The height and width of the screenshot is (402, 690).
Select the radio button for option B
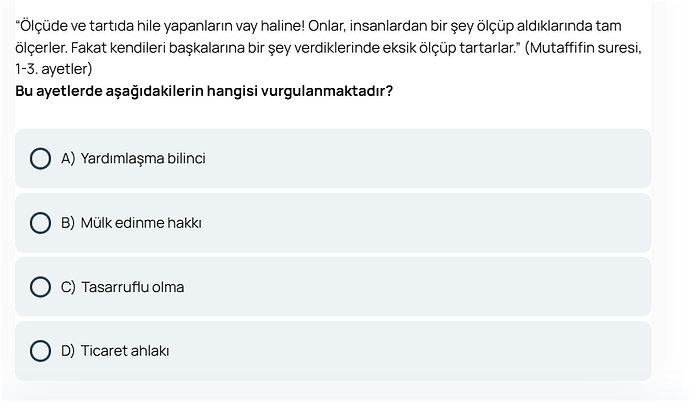[41, 223]
